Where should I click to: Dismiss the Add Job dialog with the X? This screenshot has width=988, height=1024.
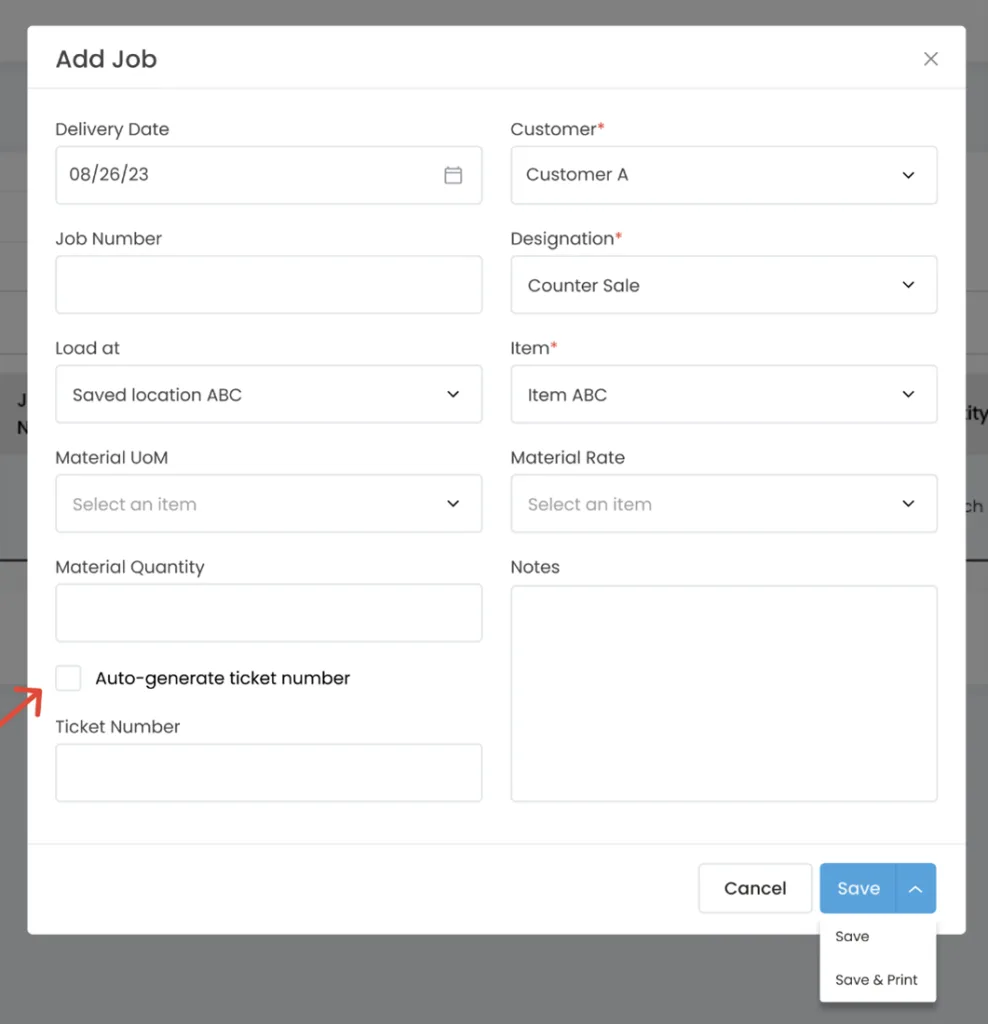[x=930, y=59]
